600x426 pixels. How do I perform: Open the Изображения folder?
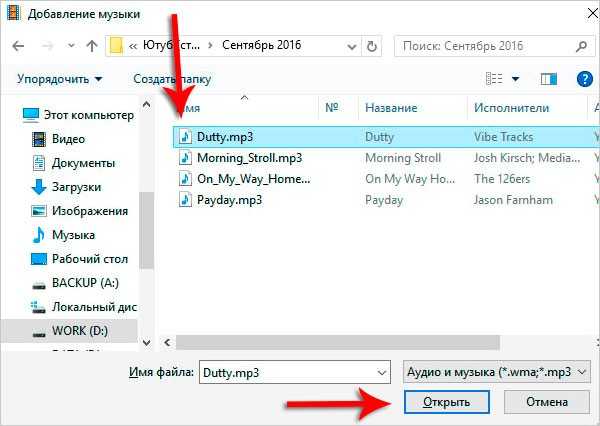click(80, 211)
